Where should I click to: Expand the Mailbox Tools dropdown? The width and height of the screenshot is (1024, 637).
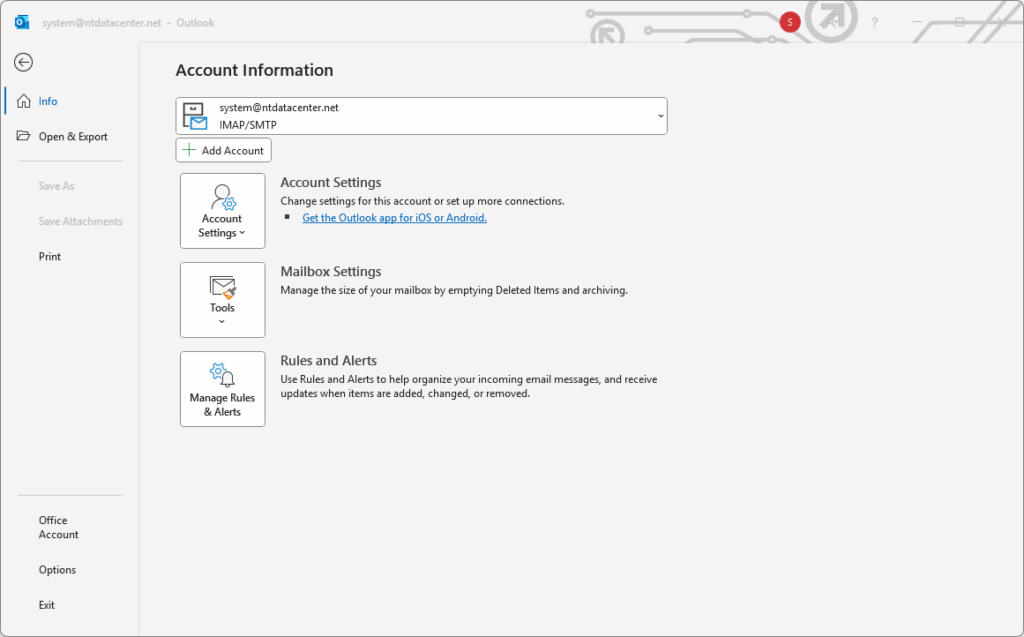coord(222,300)
